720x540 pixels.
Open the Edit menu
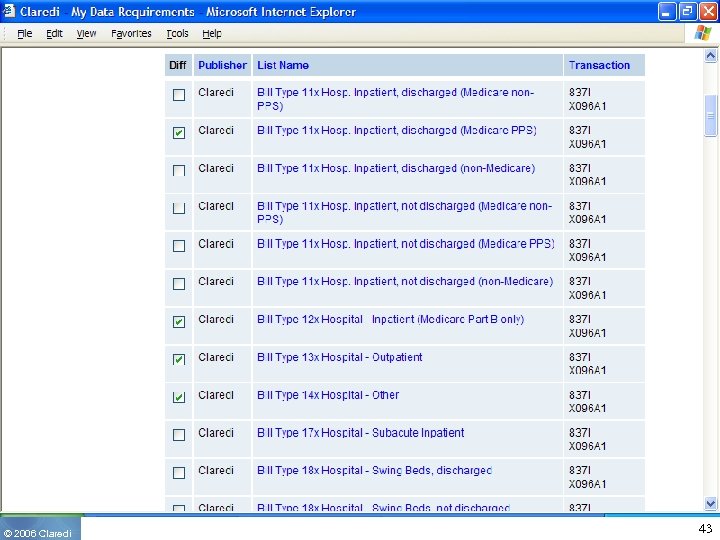coord(54,34)
